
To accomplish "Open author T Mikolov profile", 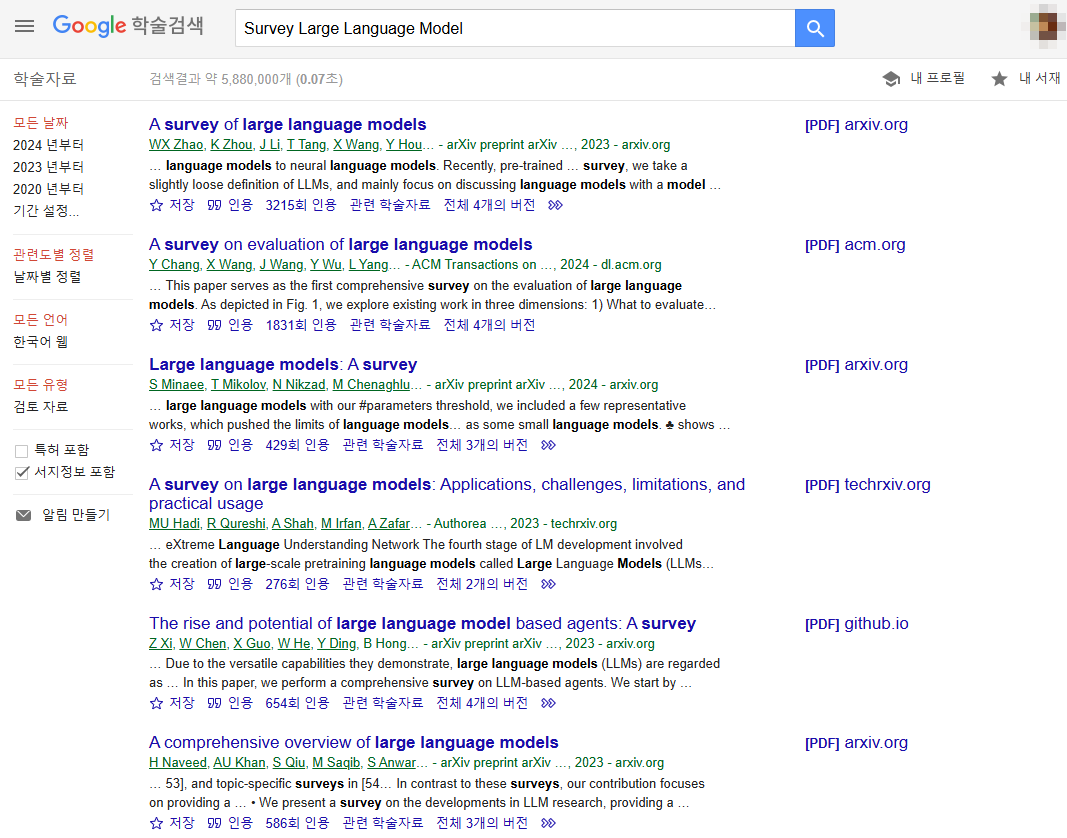I will [238, 385].
